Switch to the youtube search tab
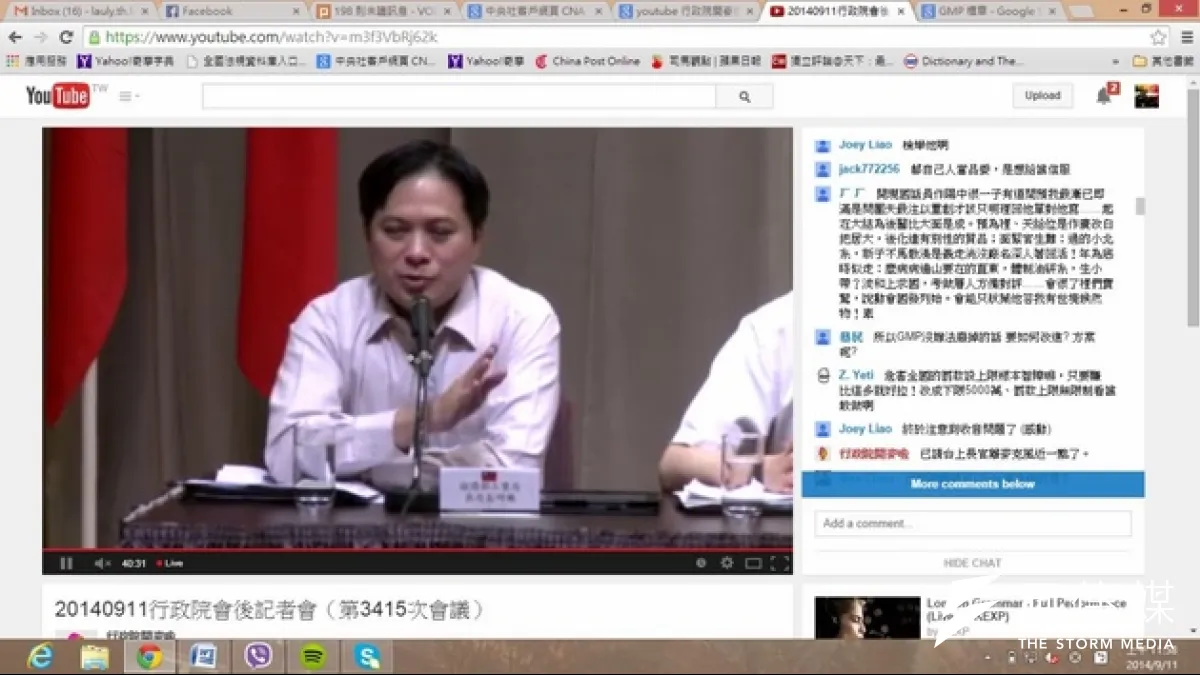 click(x=685, y=11)
